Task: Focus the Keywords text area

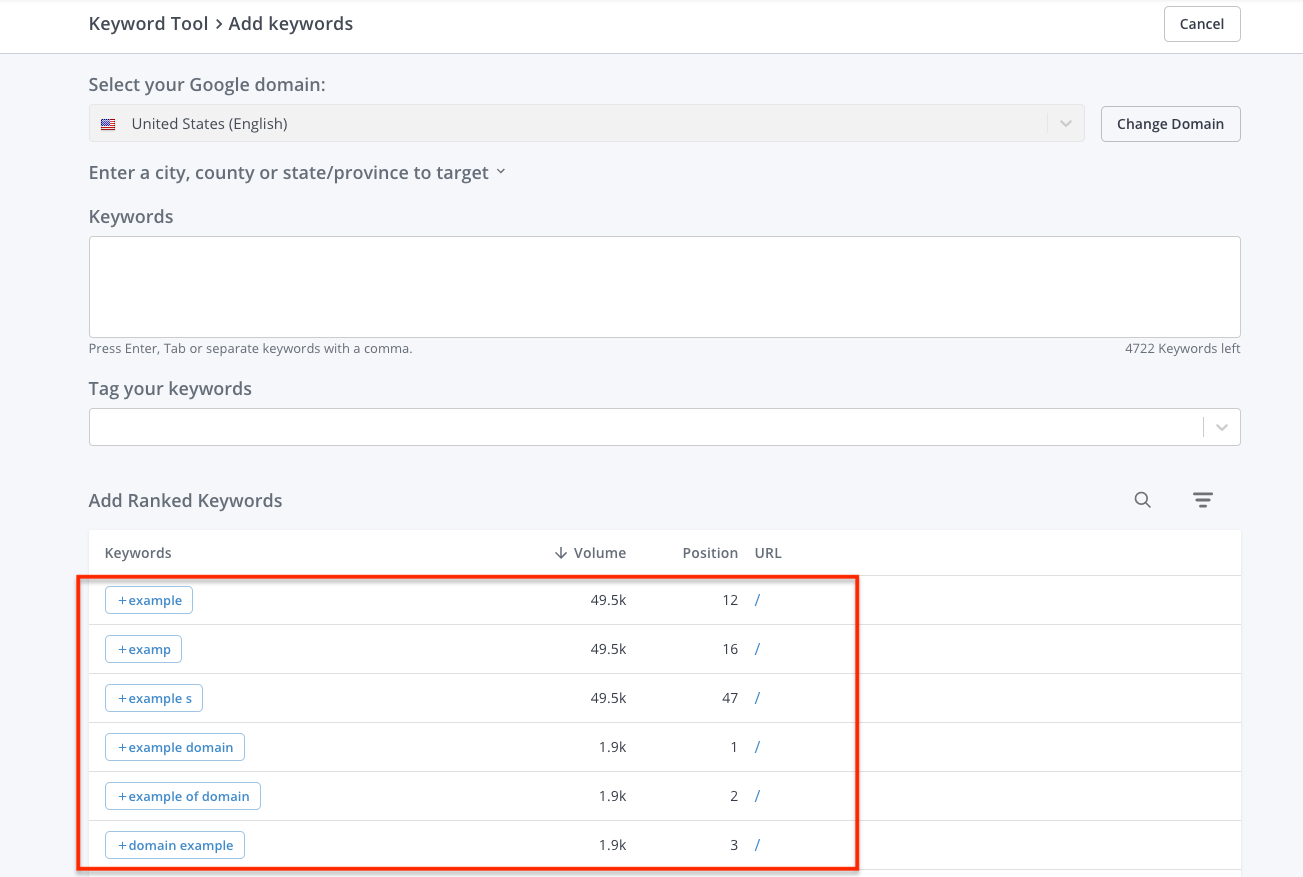Action: [x=664, y=287]
